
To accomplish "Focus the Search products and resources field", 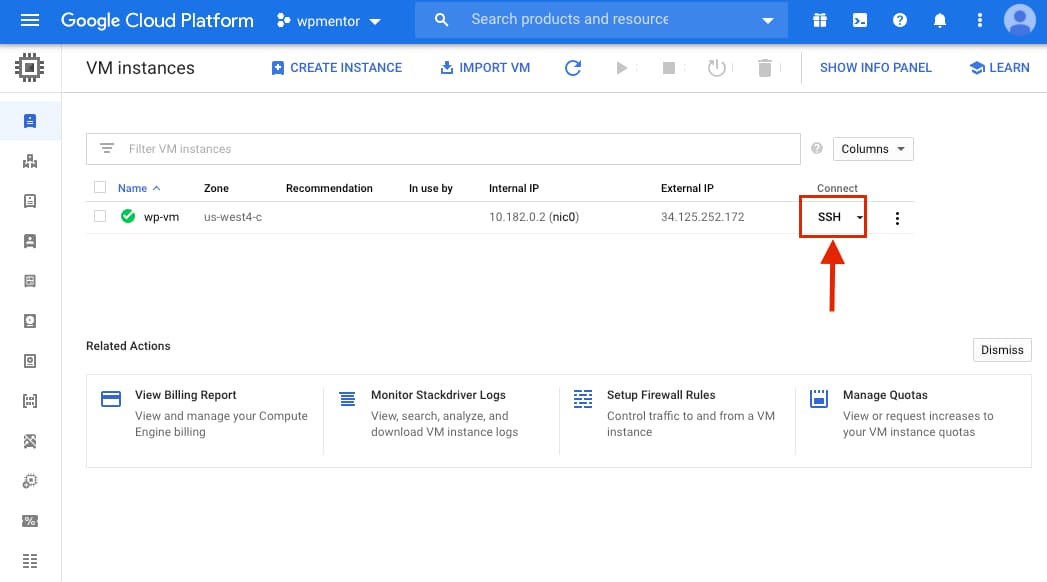I will (570, 19).
